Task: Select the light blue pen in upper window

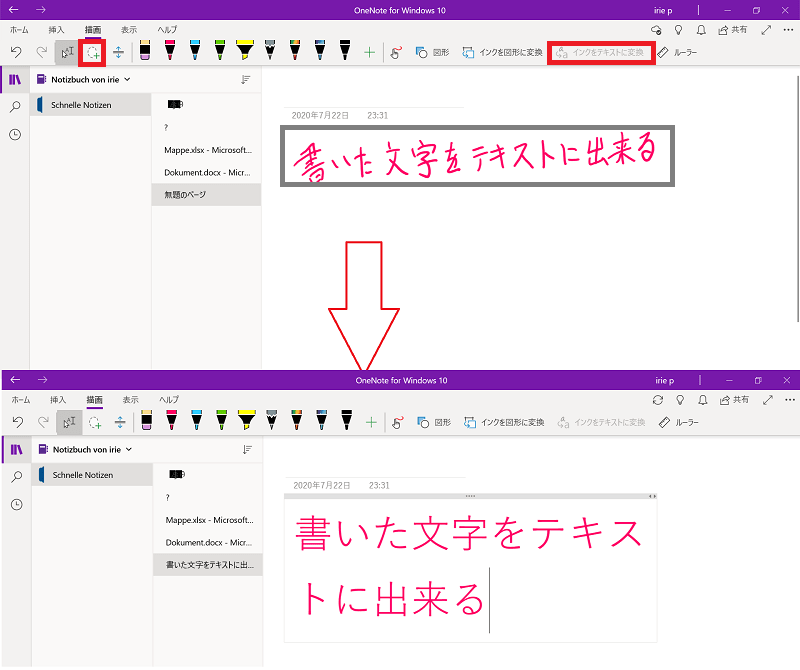Action: click(195, 50)
